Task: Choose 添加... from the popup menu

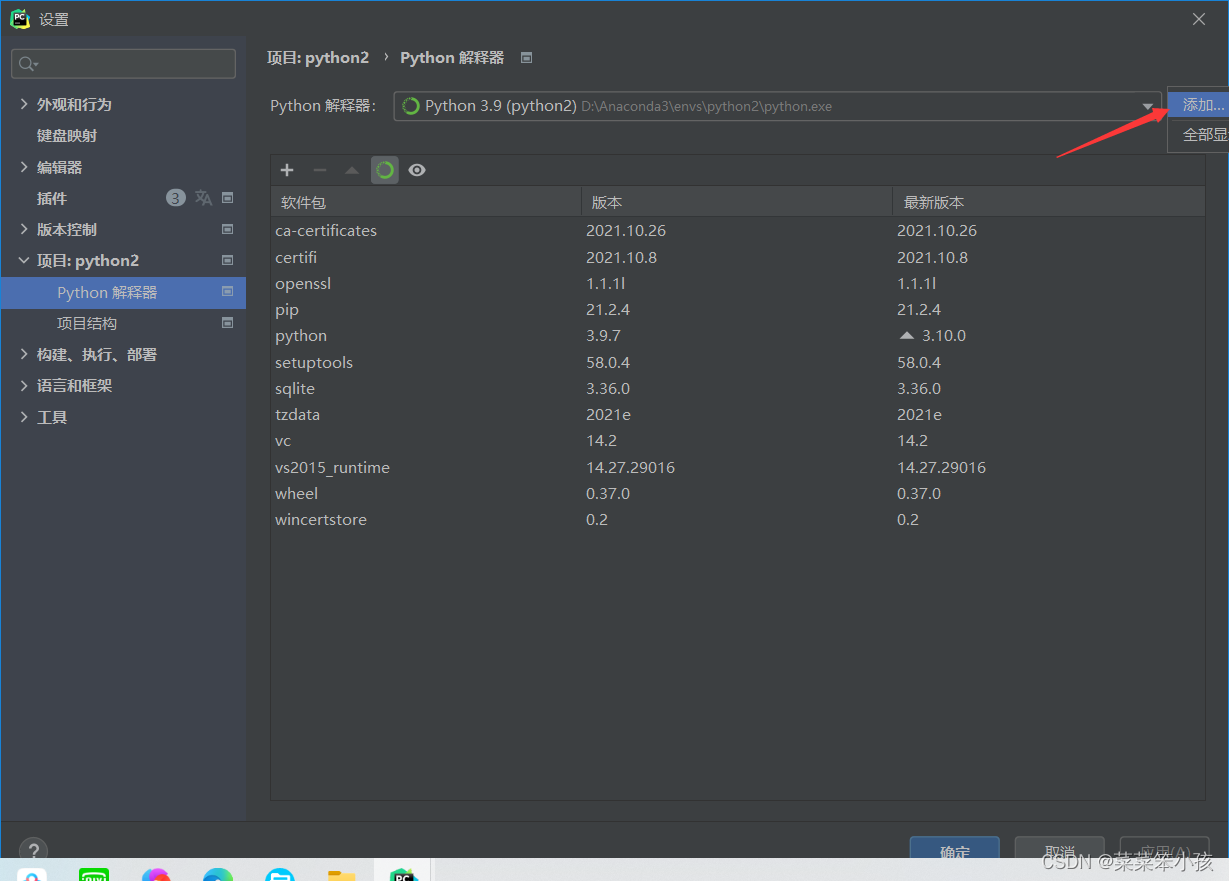Action: 1198,105
